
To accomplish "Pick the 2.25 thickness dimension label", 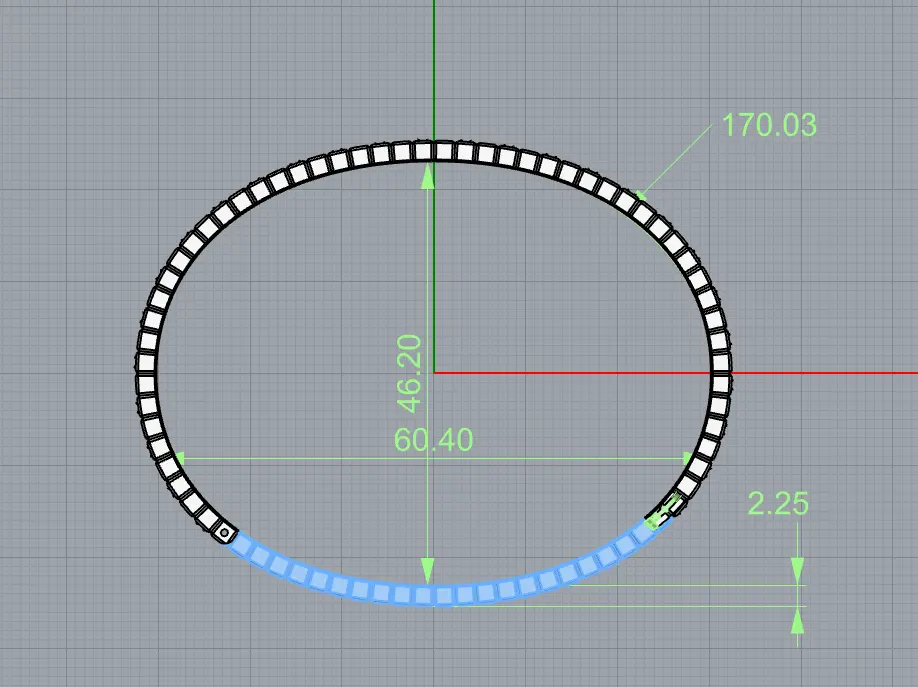I will click(x=778, y=504).
